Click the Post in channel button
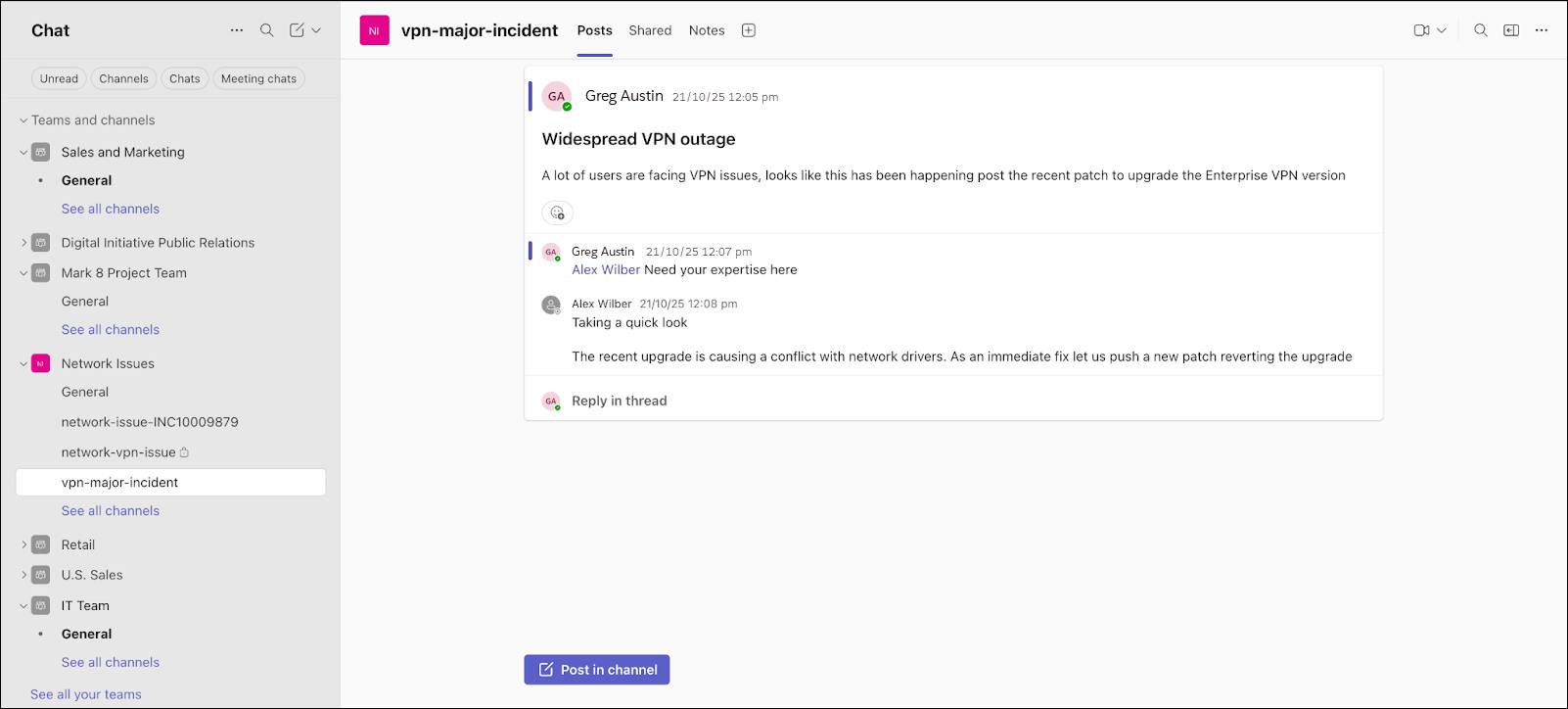The image size is (1568, 709). [x=597, y=670]
